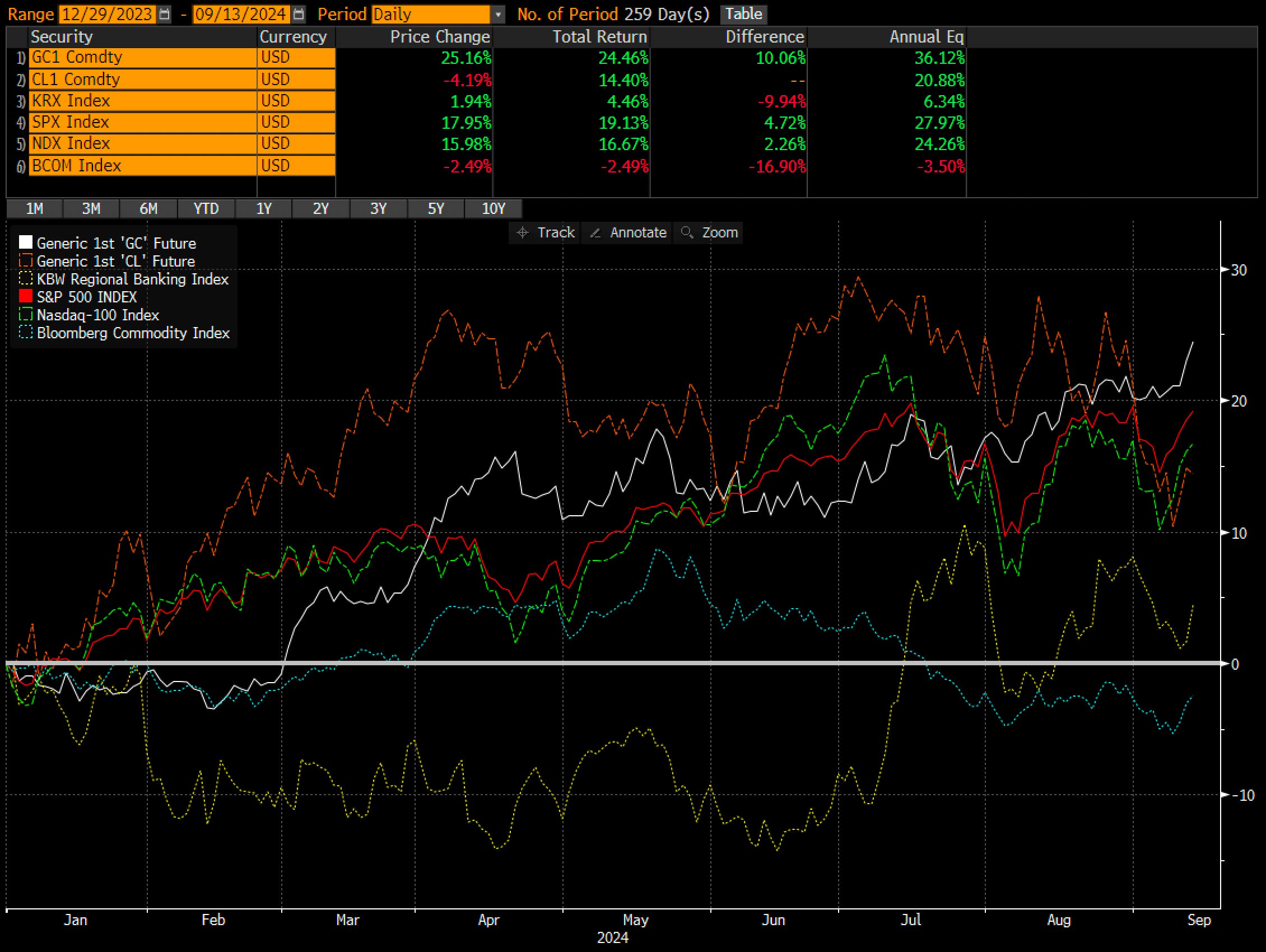Edit the end date 09/13/2024 field
1266x952 pixels.
(x=241, y=15)
